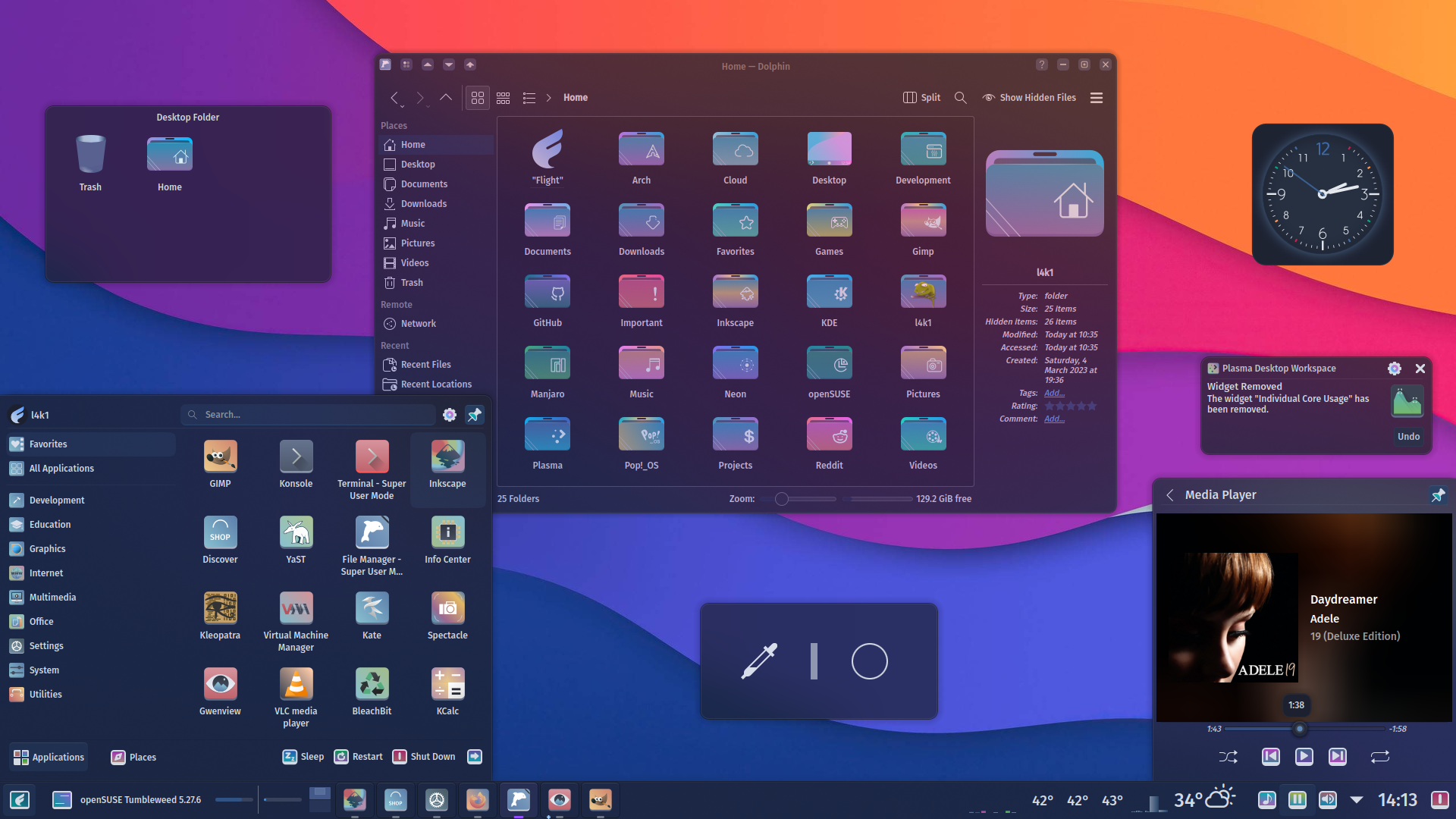Go to previous track in Media Player
The height and width of the screenshot is (819, 1456).
pos(1270,756)
